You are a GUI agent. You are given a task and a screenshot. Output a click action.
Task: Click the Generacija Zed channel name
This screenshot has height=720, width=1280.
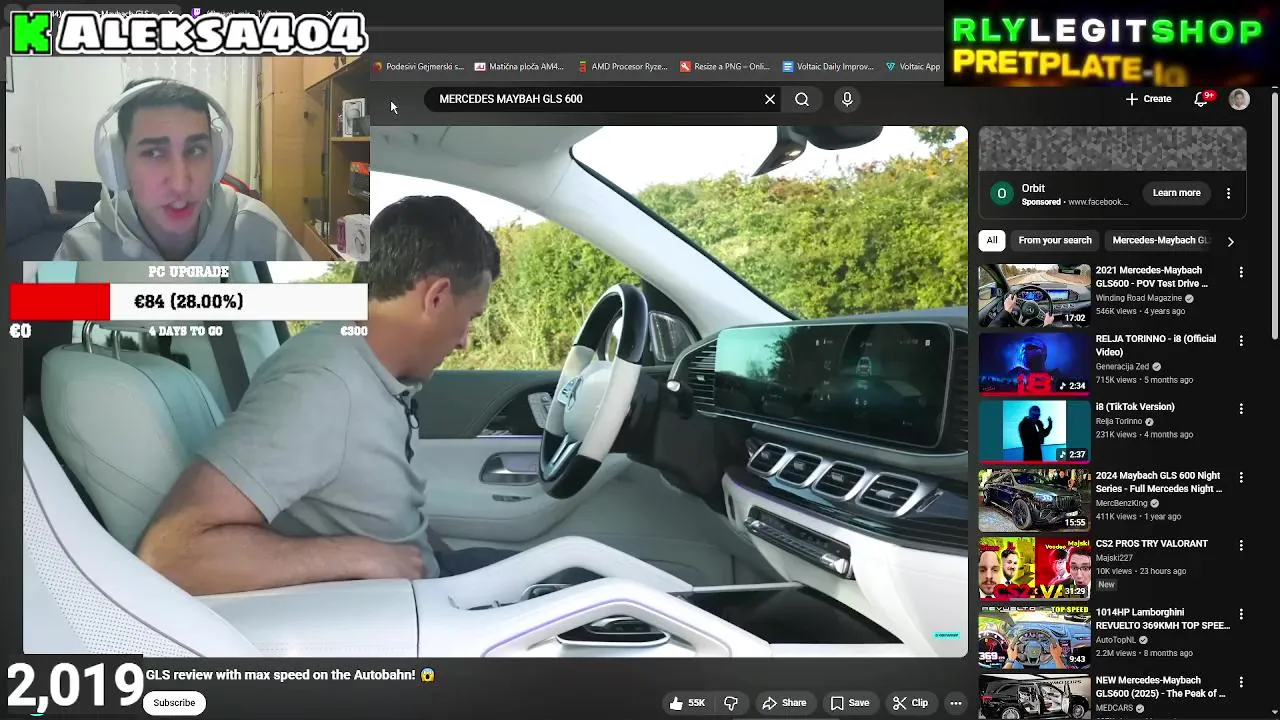pos(1122,367)
